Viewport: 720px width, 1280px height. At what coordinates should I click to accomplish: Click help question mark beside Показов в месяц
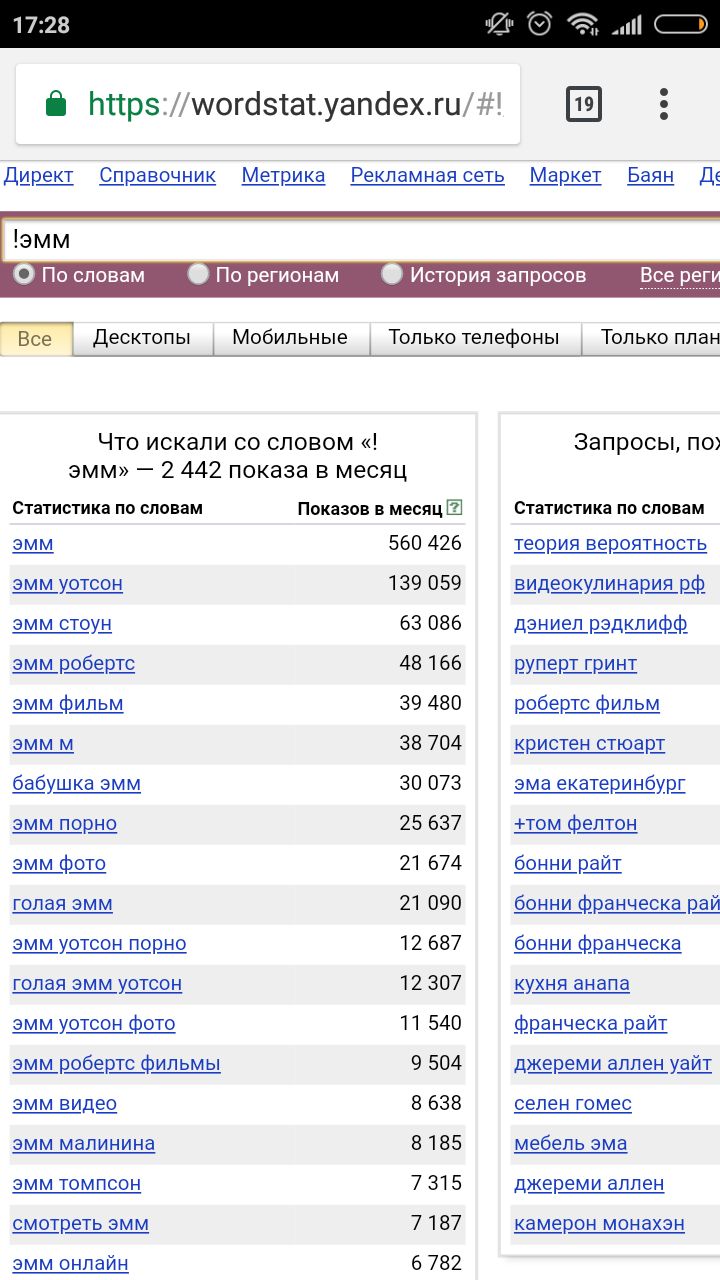click(455, 508)
